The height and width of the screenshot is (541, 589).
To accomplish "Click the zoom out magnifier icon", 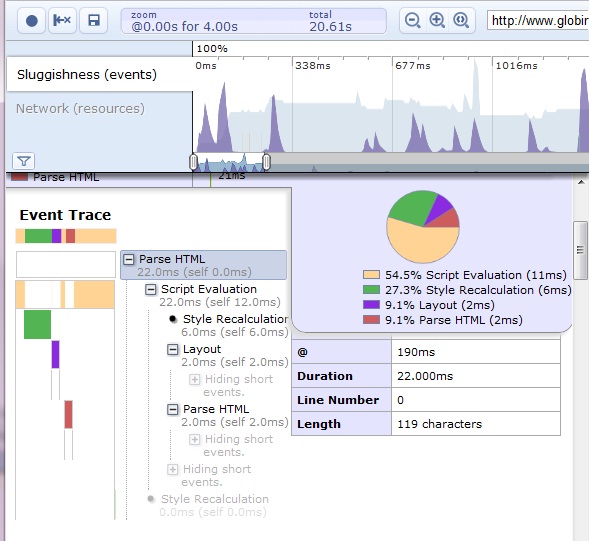I will pos(413,20).
